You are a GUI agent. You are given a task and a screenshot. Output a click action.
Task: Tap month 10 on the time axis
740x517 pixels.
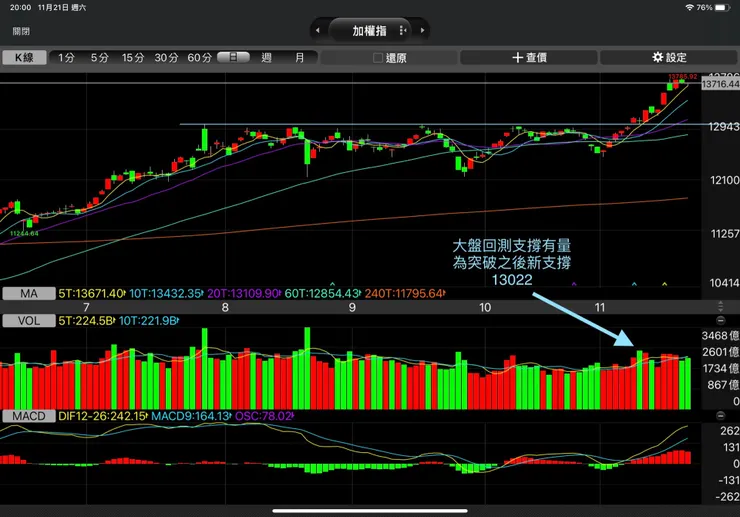(x=485, y=307)
